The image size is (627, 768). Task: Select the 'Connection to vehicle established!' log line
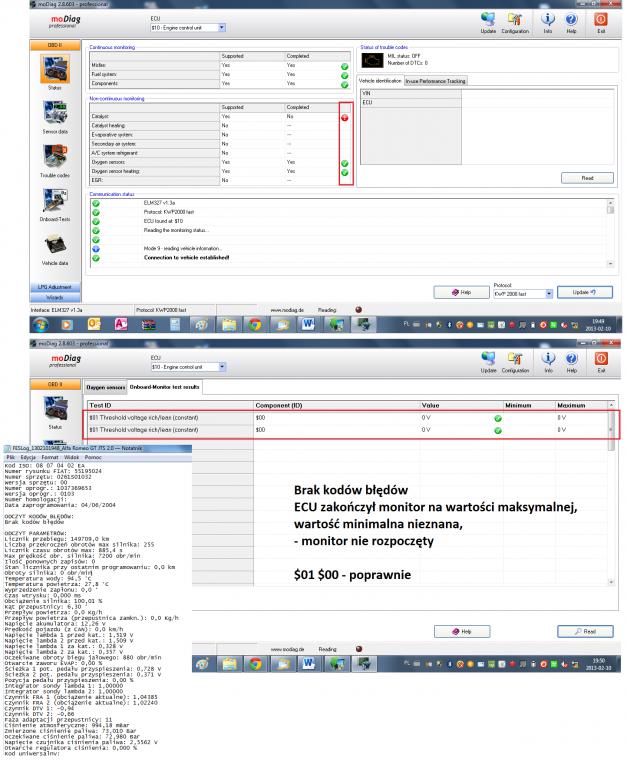pyautogui.click(x=186, y=258)
